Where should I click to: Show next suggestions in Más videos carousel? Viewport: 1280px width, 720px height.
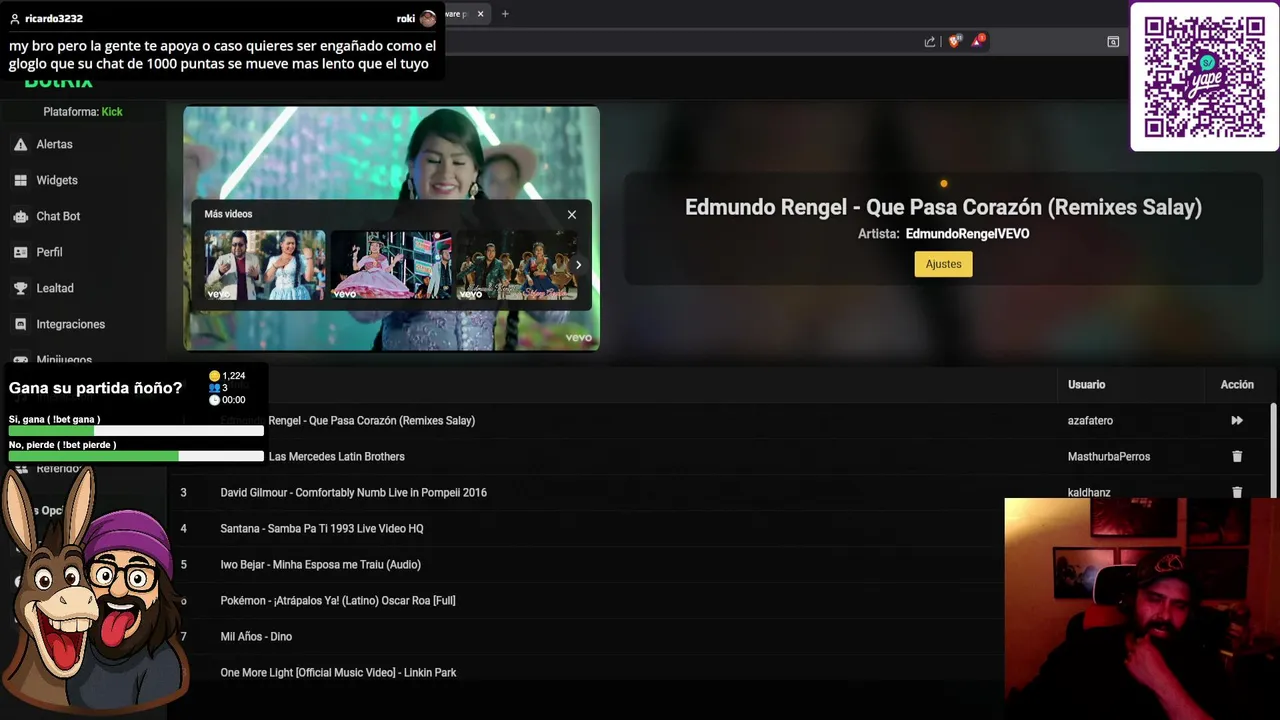[x=578, y=265]
